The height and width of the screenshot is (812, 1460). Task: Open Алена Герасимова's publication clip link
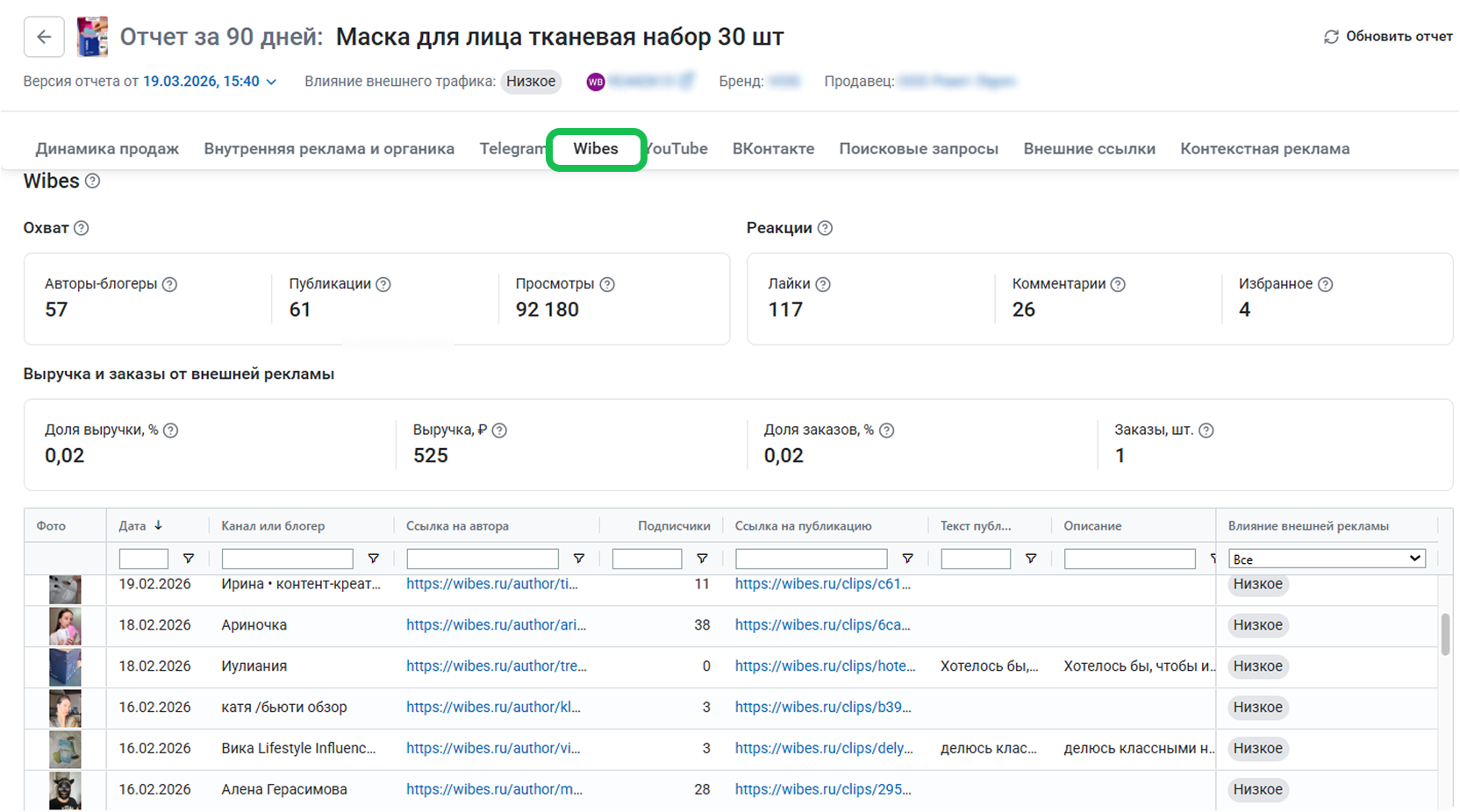pos(823,789)
